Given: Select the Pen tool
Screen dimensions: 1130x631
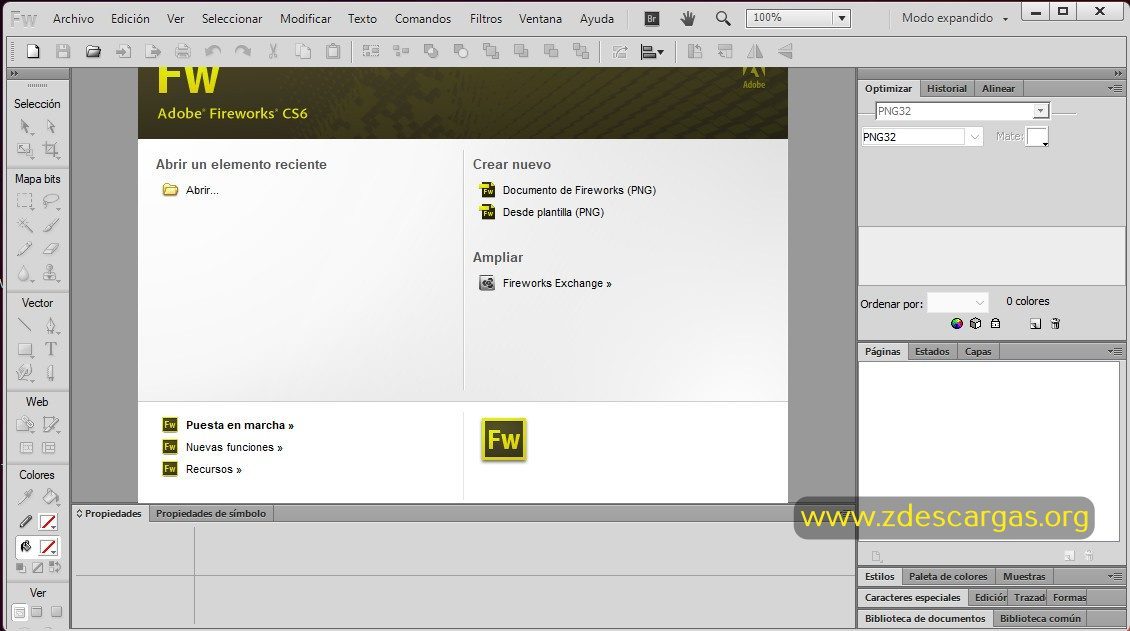Looking at the screenshot, I should tap(50, 325).
